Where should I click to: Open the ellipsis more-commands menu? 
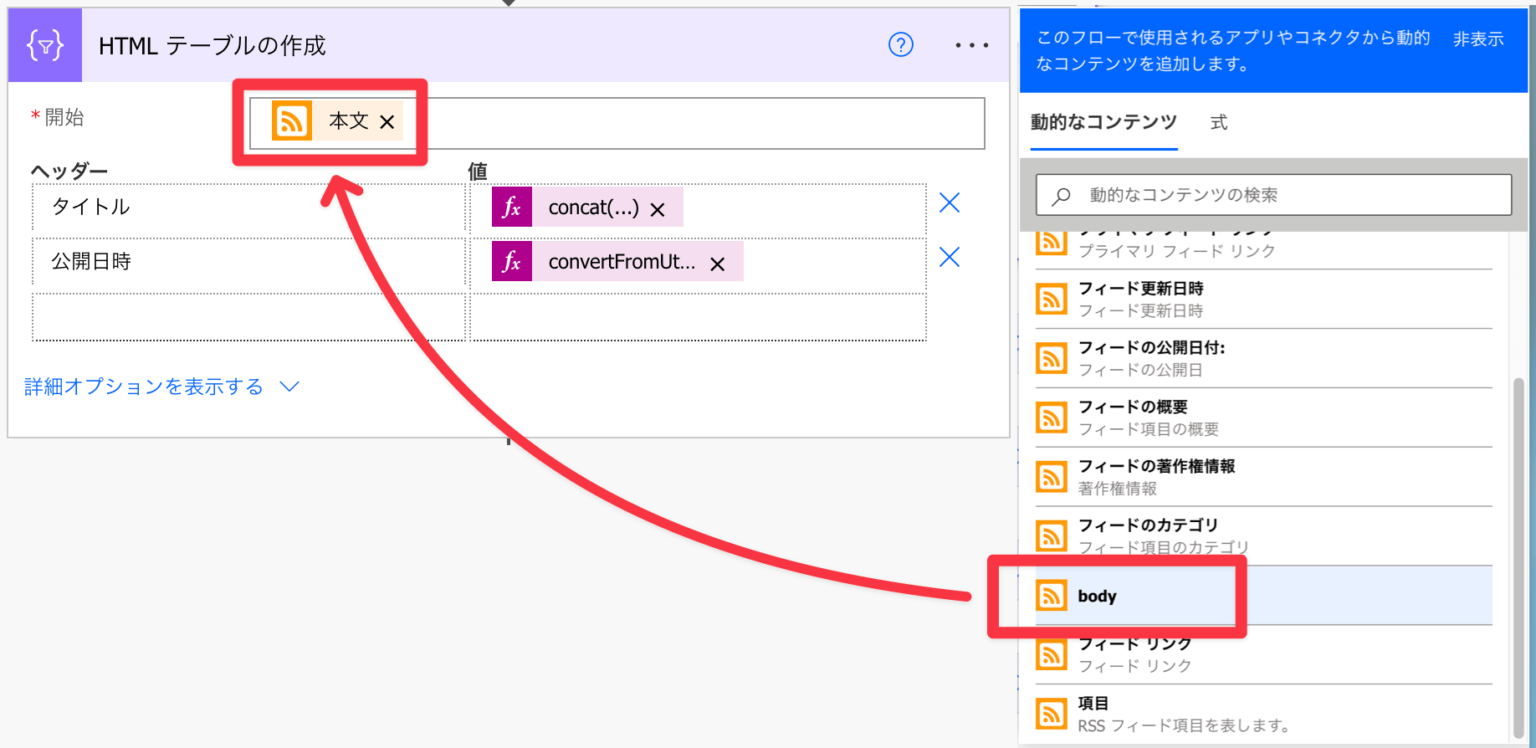[971, 44]
